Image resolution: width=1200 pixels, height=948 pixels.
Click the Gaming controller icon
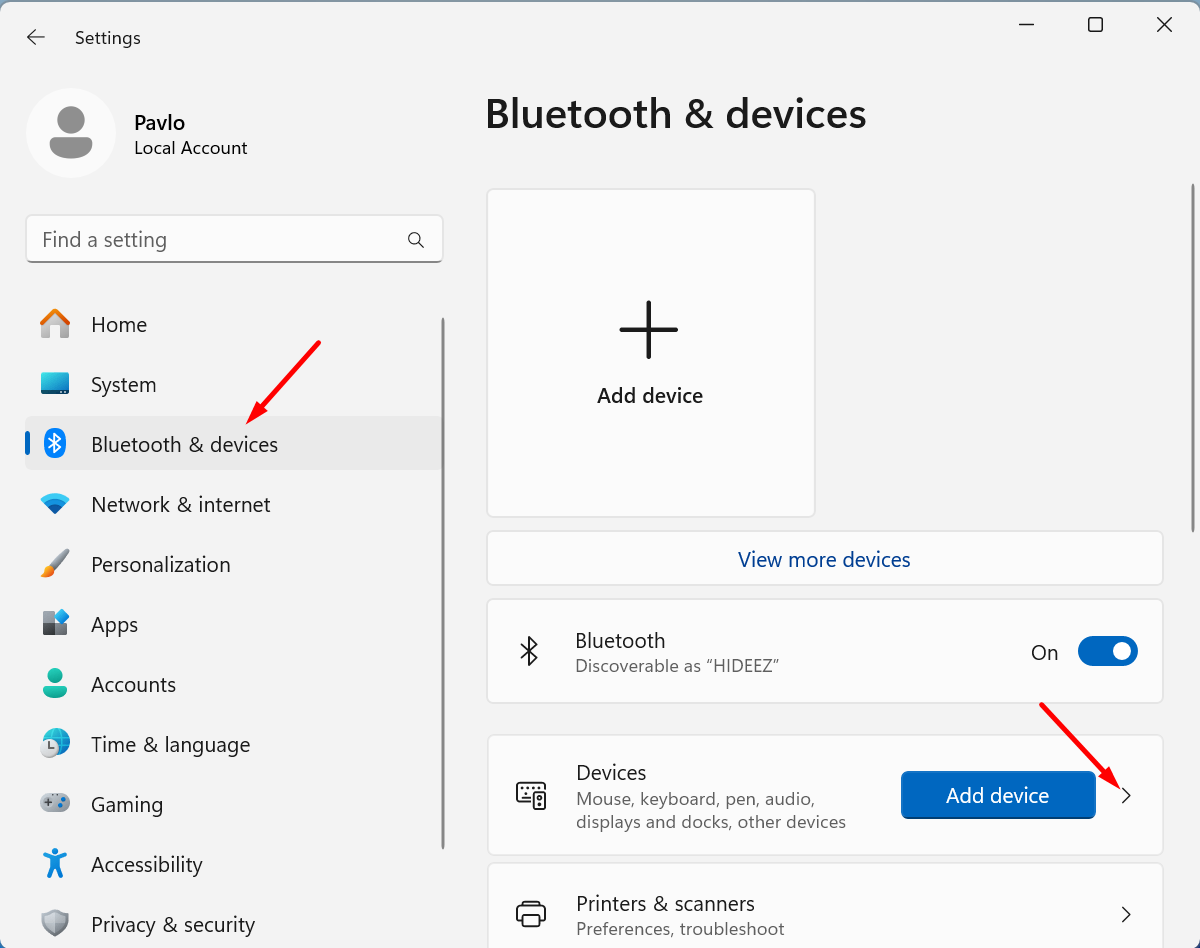point(55,804)
